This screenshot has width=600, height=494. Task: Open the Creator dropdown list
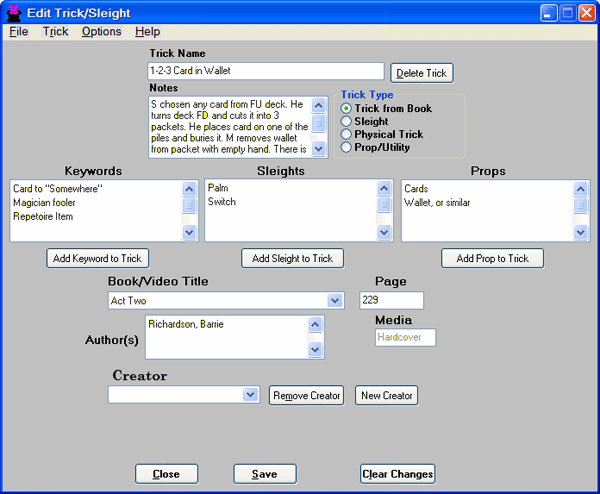(251, 395)
